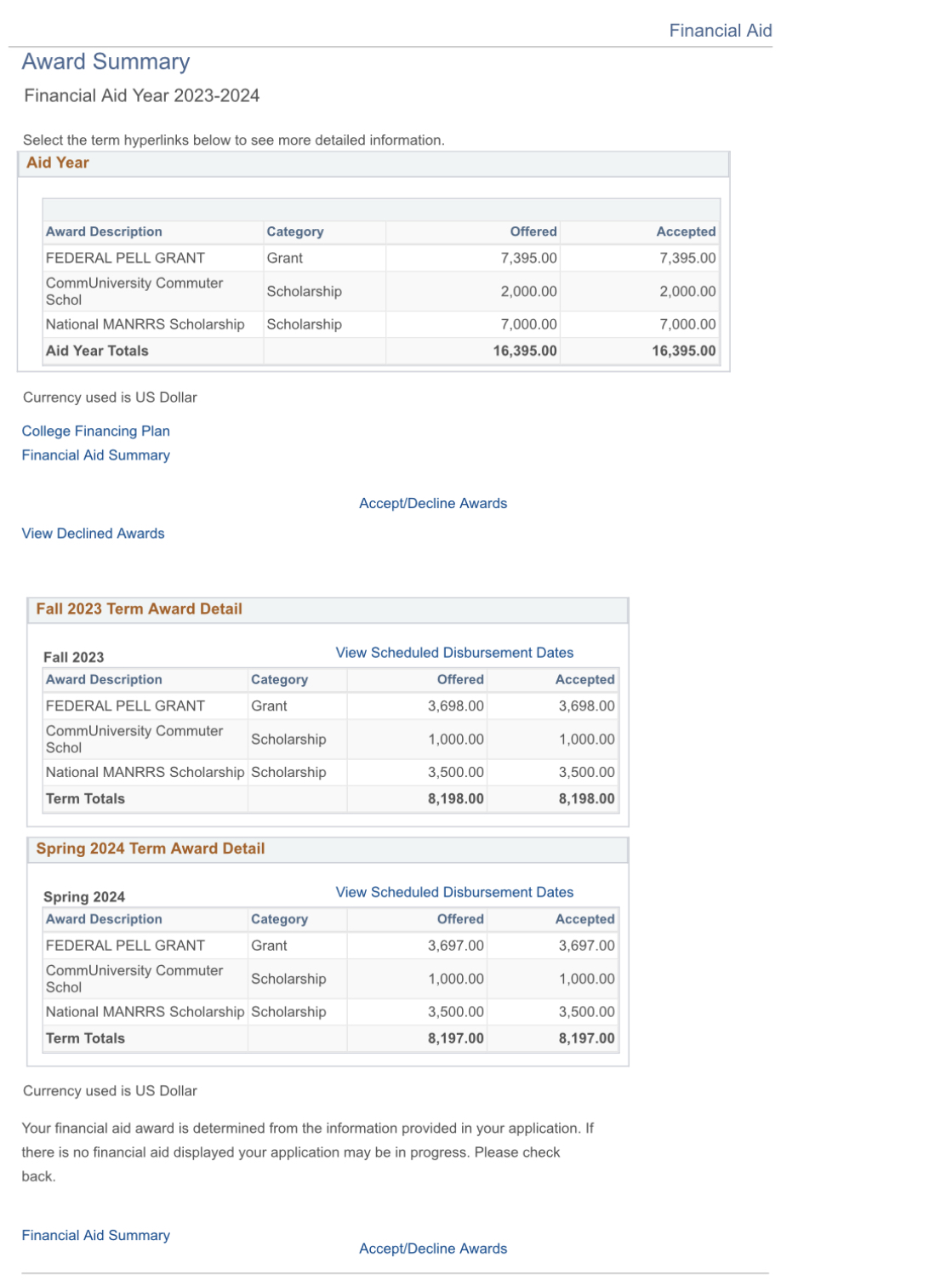Select Fall 2023 Term Award Detail header
The image size is (952, 1286).
(328, 609)
